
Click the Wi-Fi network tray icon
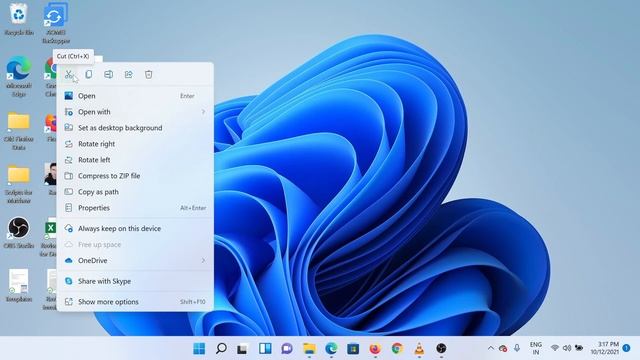[x=554, y=348]
